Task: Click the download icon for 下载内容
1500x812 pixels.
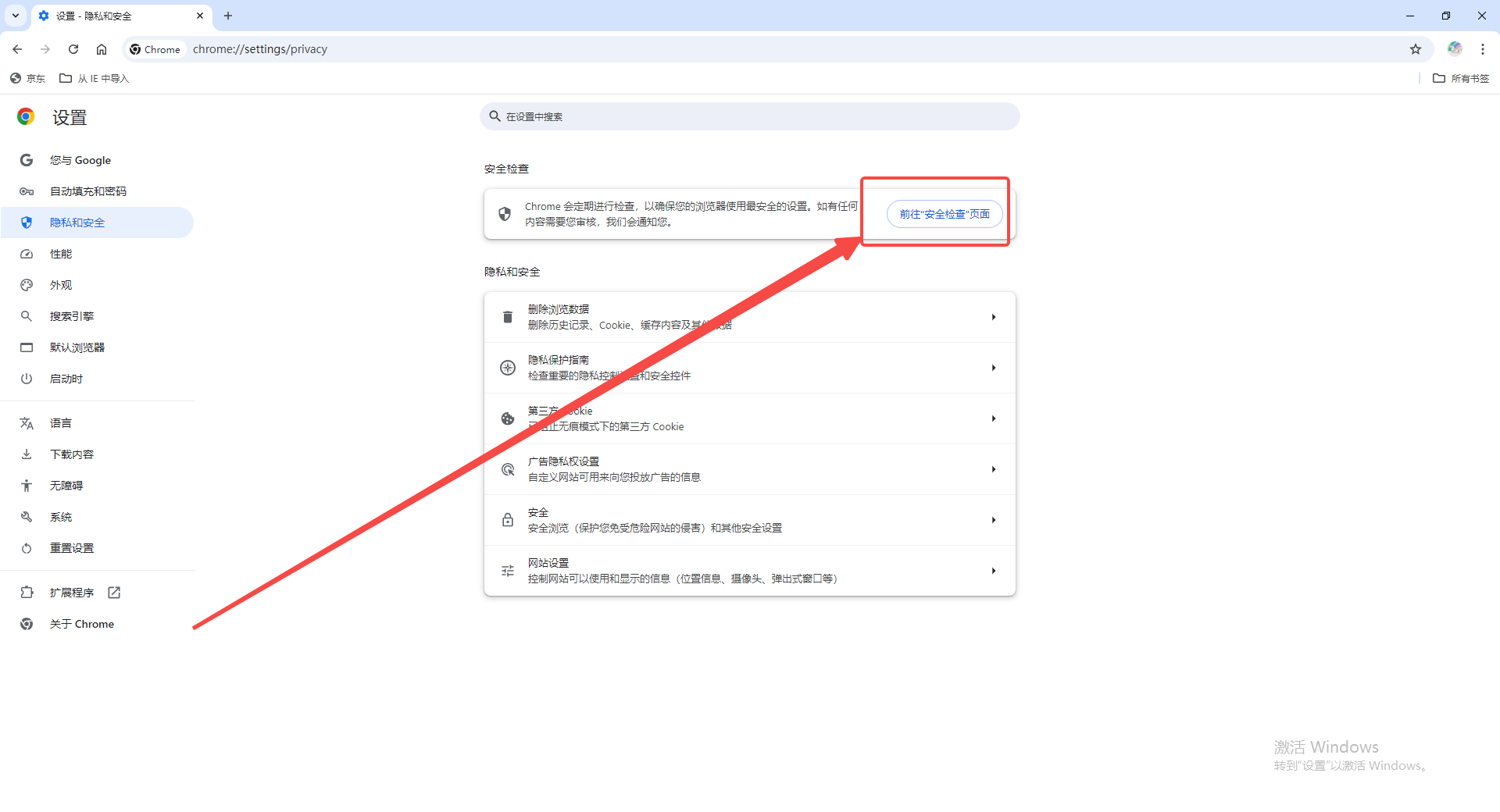Action: [27, 454]
